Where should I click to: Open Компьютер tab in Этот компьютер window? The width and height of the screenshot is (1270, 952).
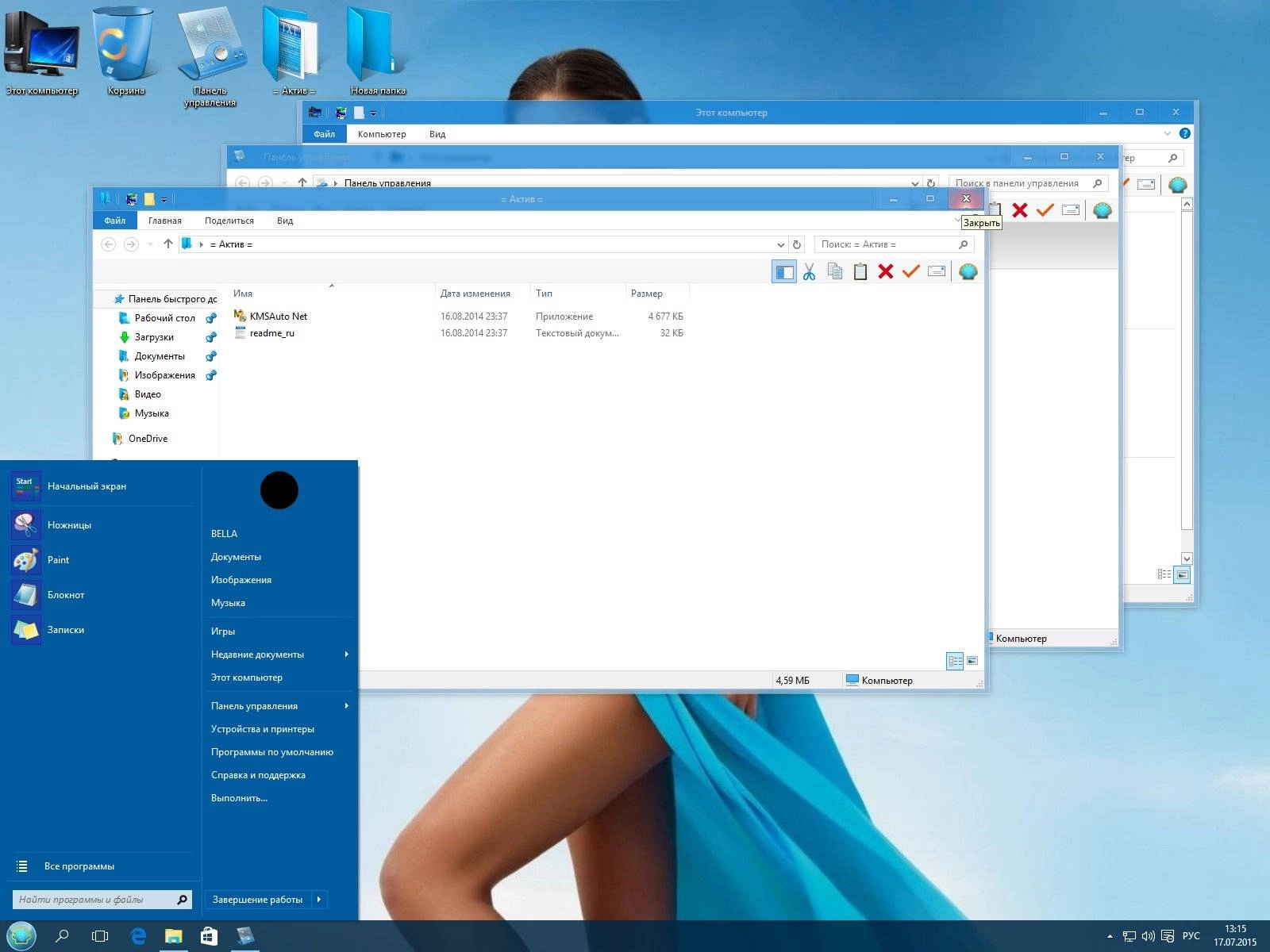pyautogui.click(x=382, y=134)
